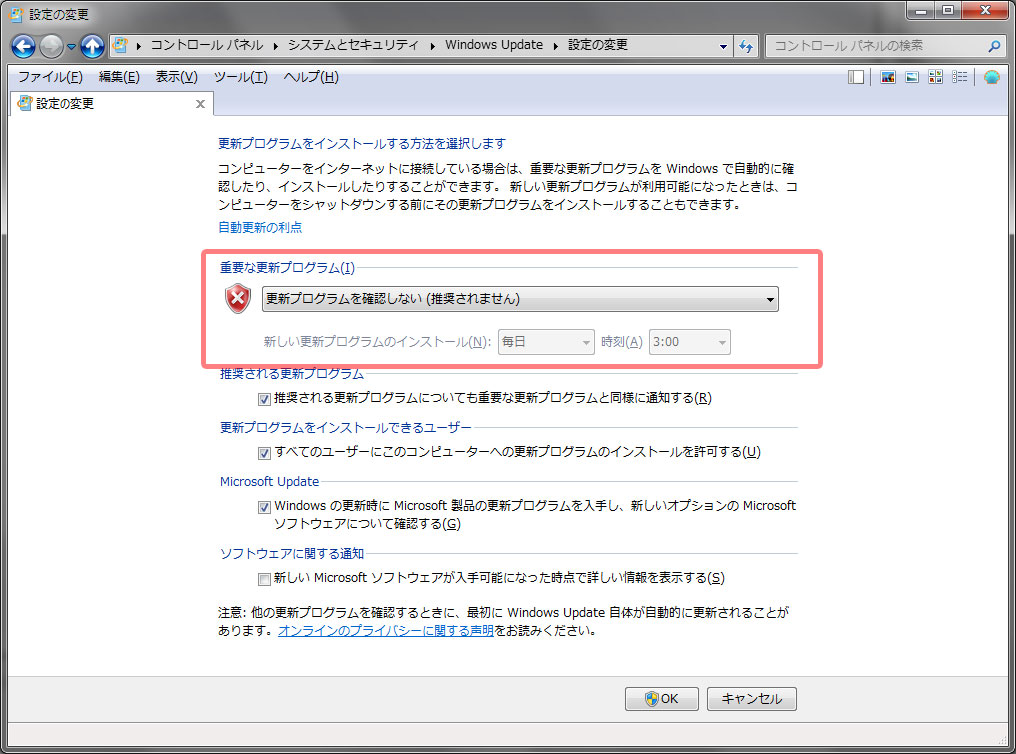Image resolution: width=1016 pixels, height=754 pixels.
Task: Click the 時刻(A) label
Action: point(621,341)
